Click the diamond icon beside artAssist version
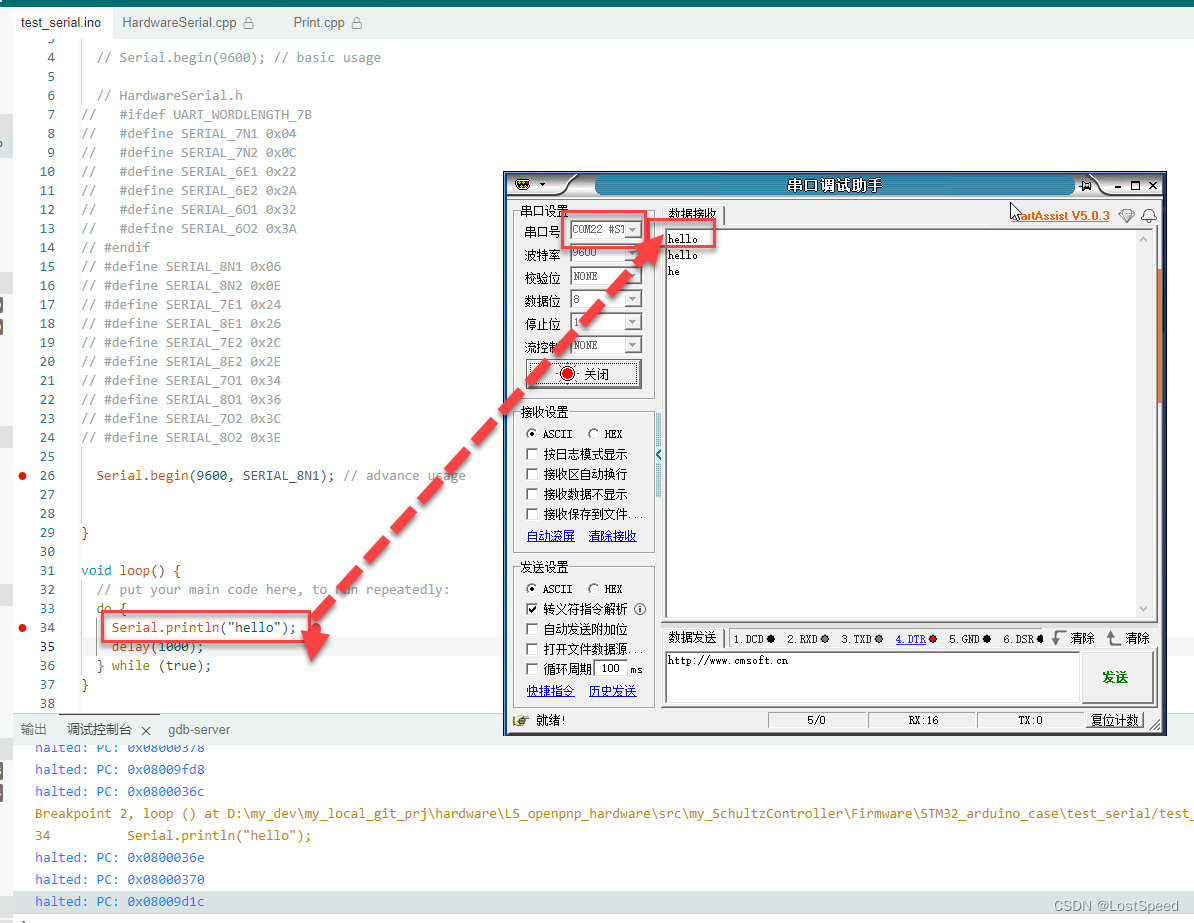The image size is (1194, 923). pos(1126,216)
